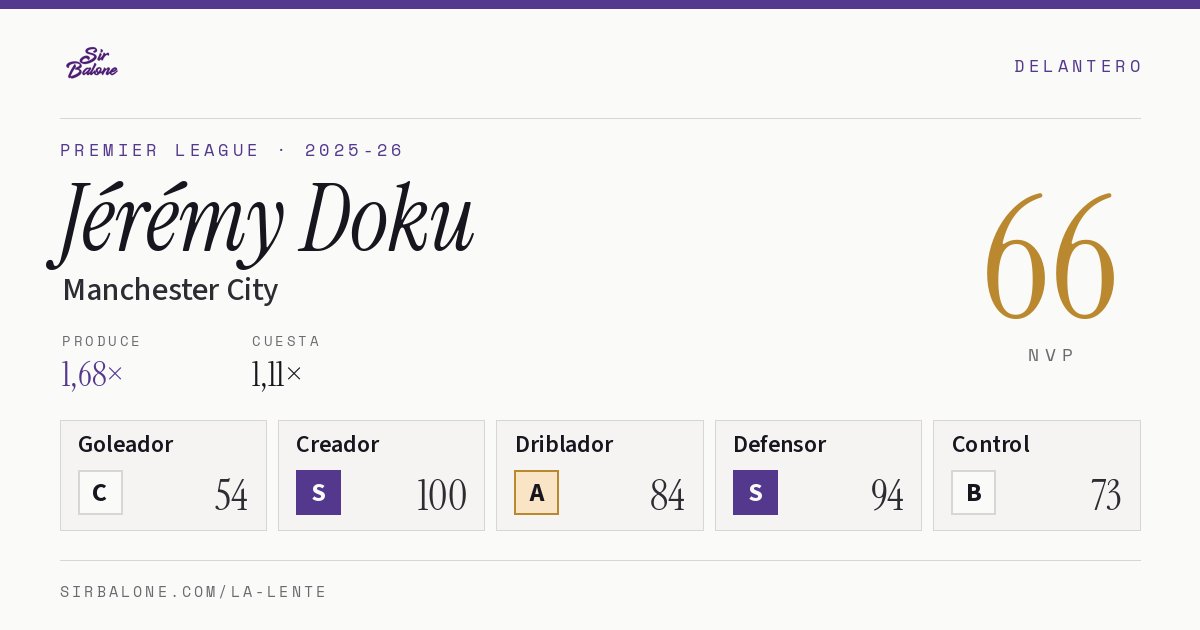
Task: Select the Control stat card
Action: (x=1037, y=475)
